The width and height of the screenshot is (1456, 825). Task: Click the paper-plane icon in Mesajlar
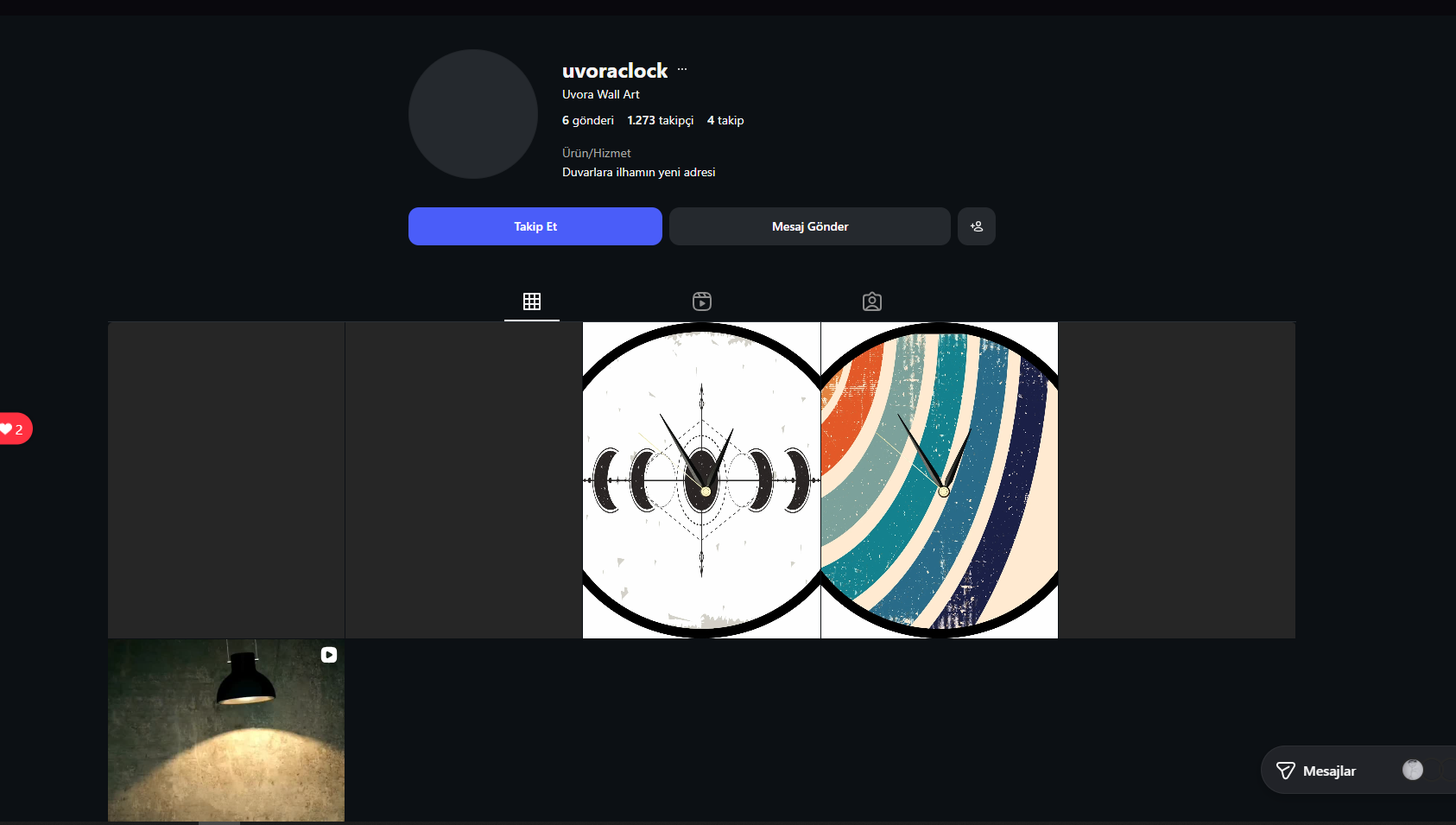point(1286,771)
